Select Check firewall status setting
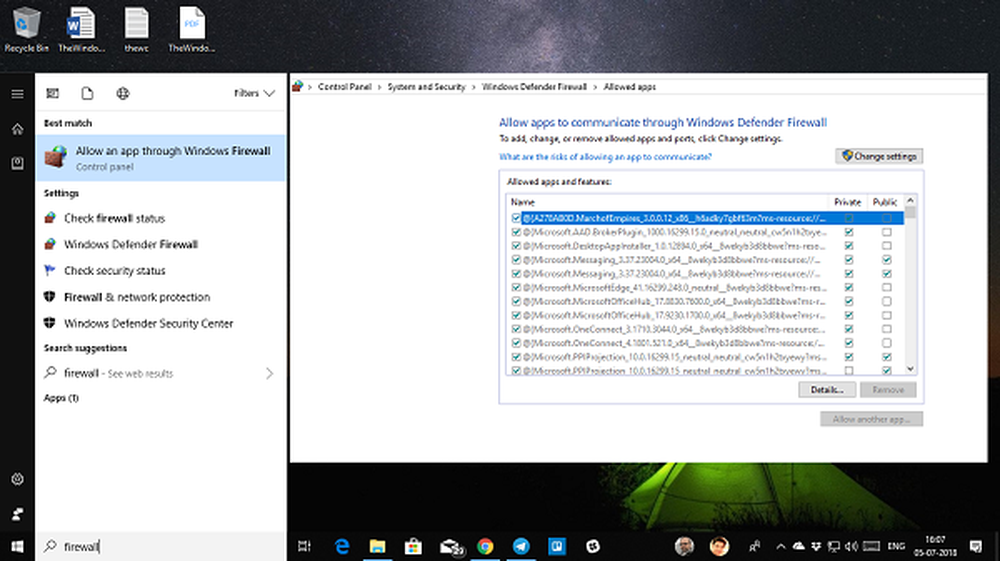1000x561 pixels. 114,218
